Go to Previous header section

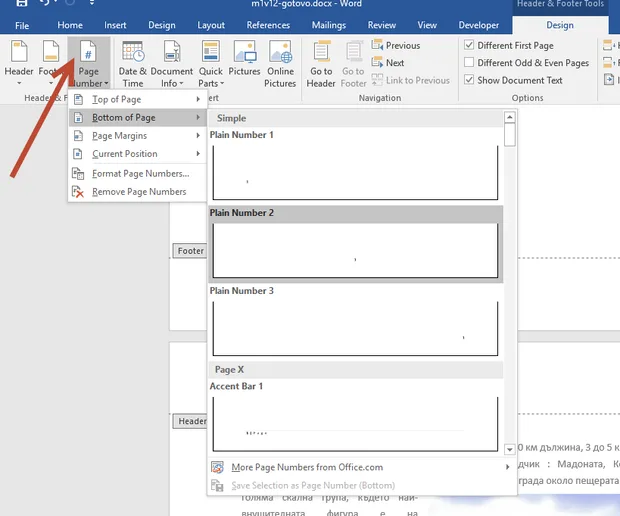click(396, 45)
